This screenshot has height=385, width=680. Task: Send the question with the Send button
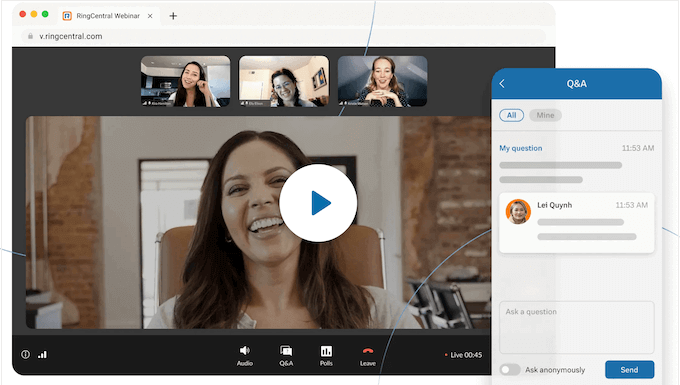tap(629, 370)
